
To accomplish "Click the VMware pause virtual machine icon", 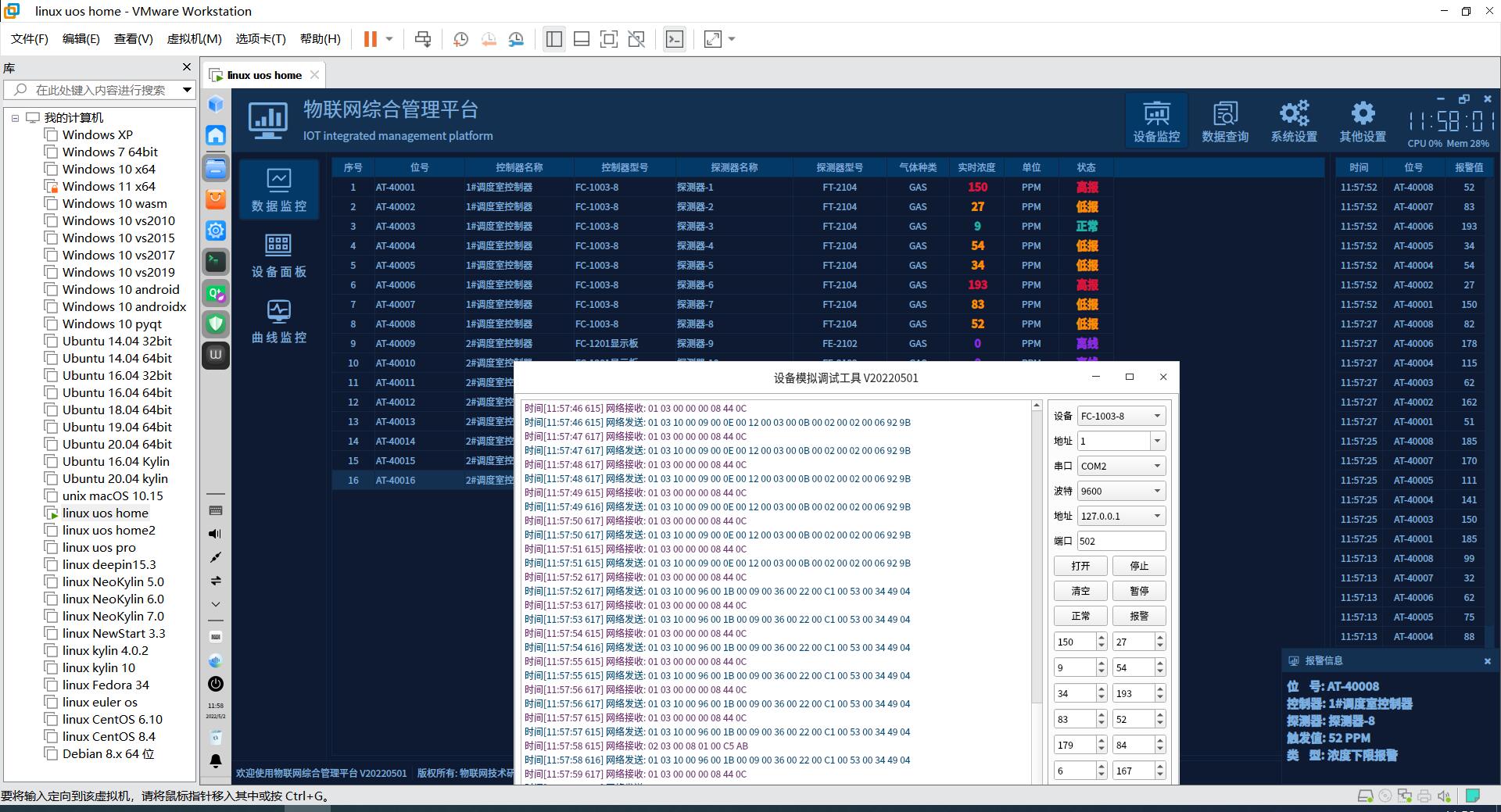I will pos(371,39).
